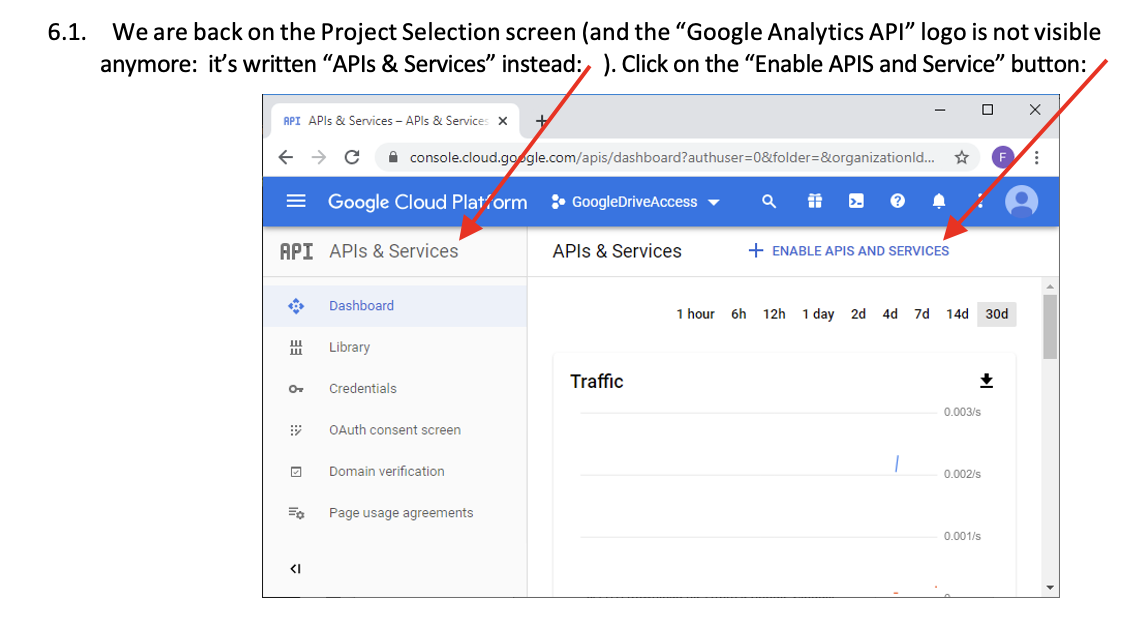Show notifications bell icon
Screen dimensions: 1142x642
pos(938,201)
